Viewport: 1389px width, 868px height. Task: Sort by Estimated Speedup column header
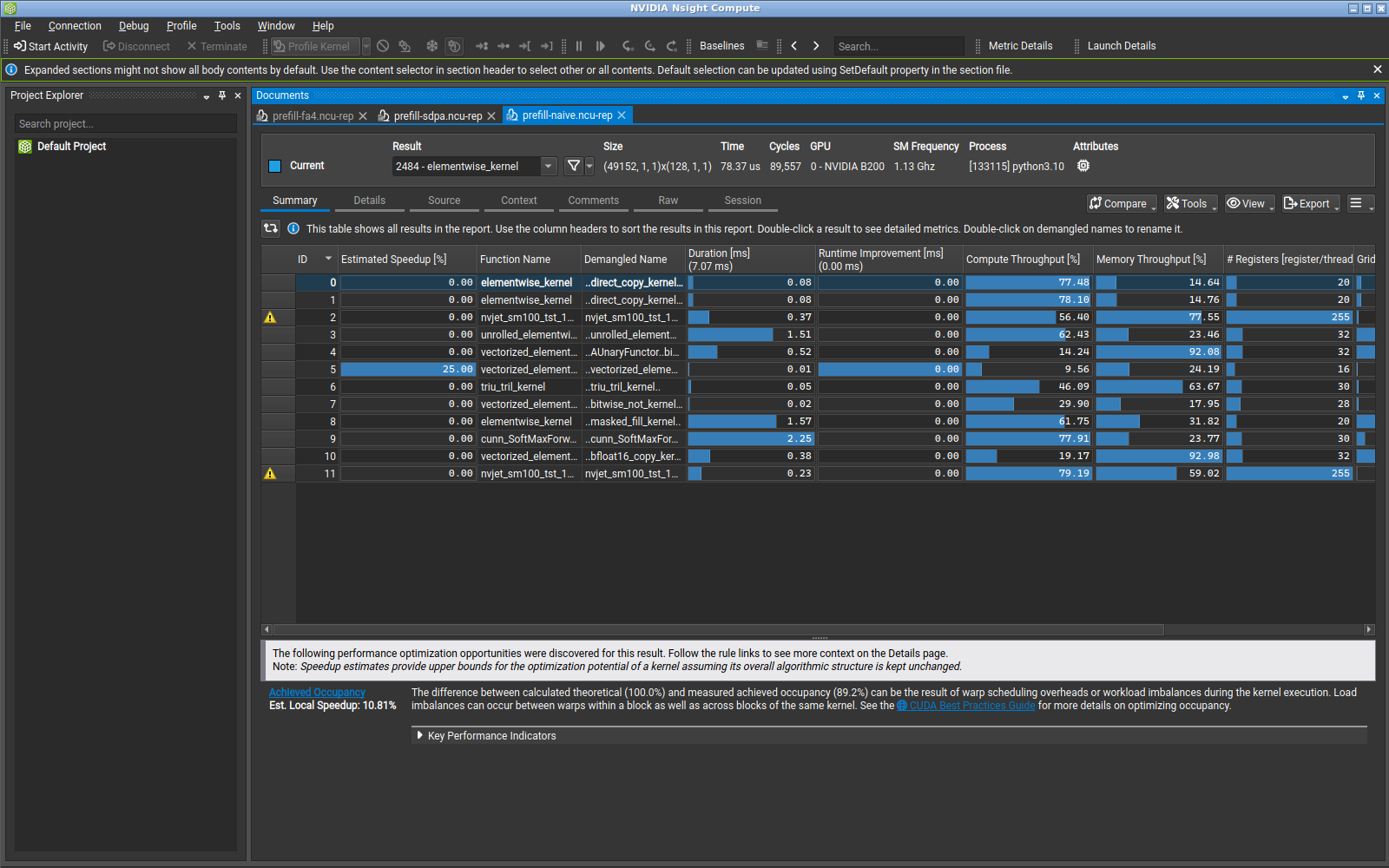click(407, 259)
